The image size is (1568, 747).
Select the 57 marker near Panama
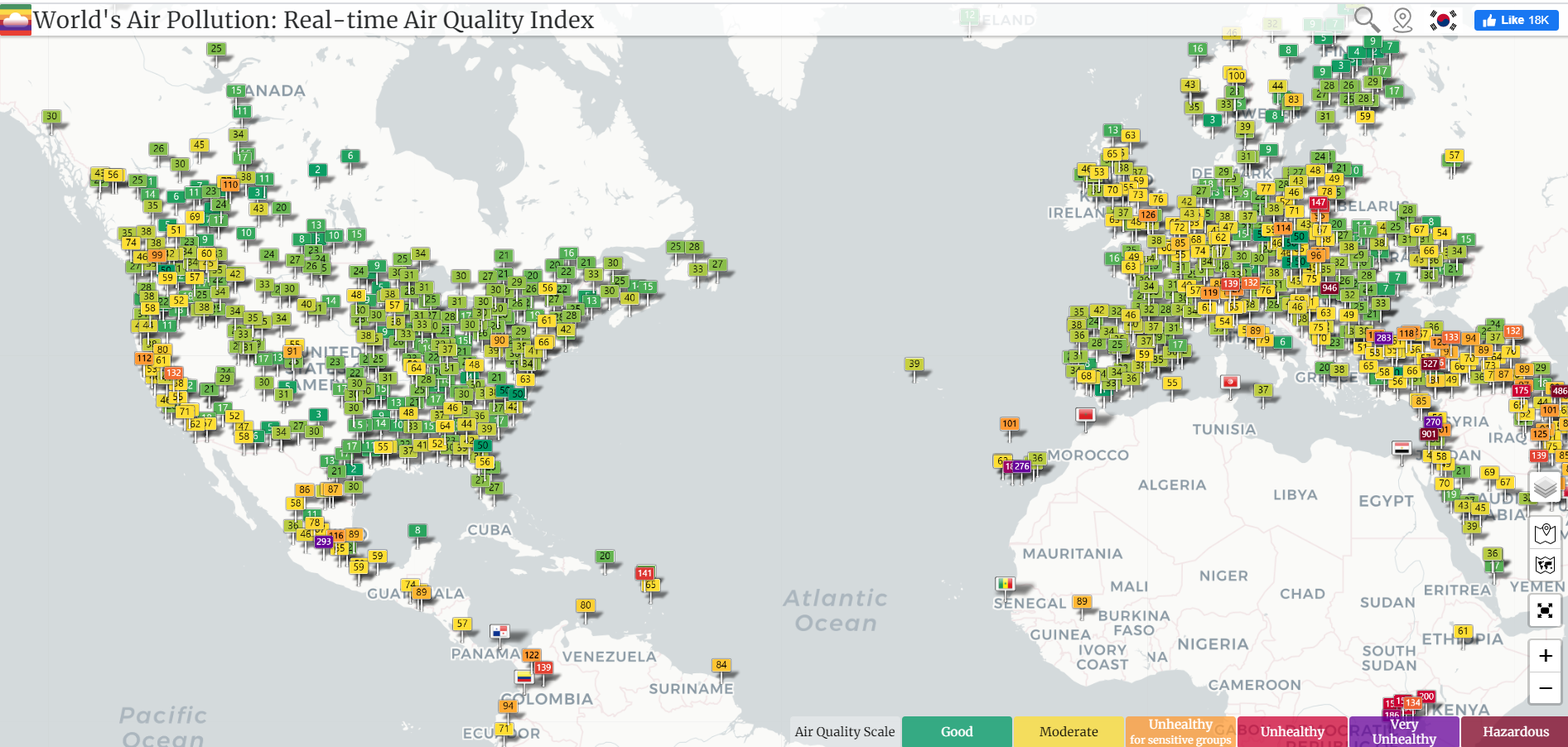click(462, 624)
